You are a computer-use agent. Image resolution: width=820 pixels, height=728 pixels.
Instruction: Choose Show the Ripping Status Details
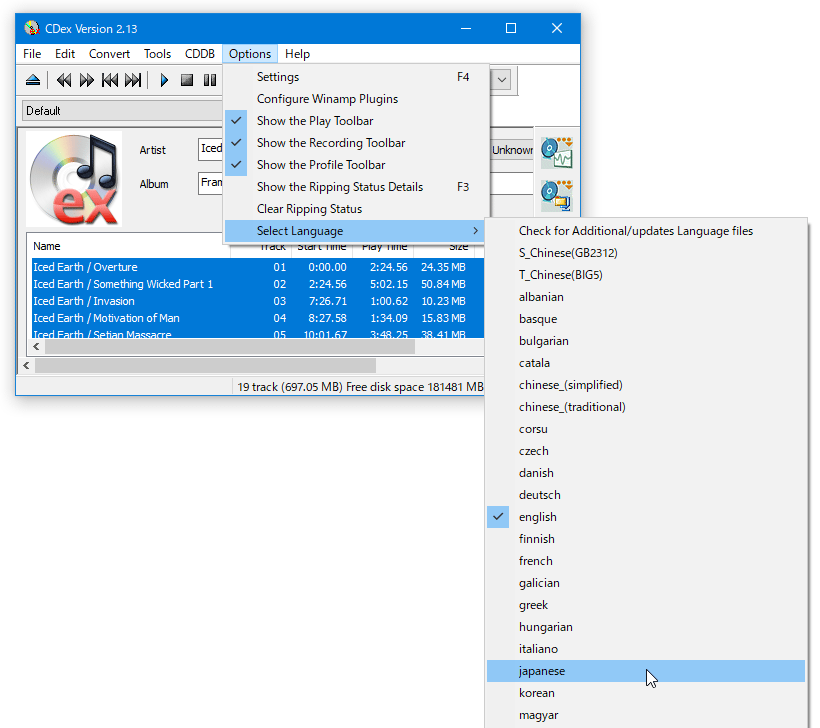(356, 187)
